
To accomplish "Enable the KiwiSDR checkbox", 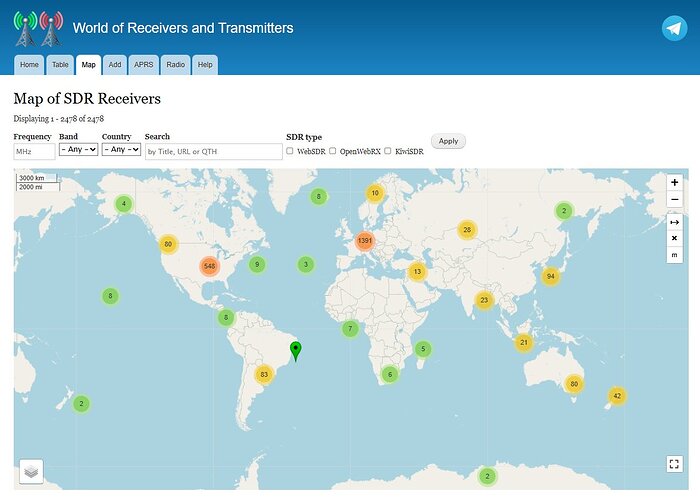I will 388,151.
